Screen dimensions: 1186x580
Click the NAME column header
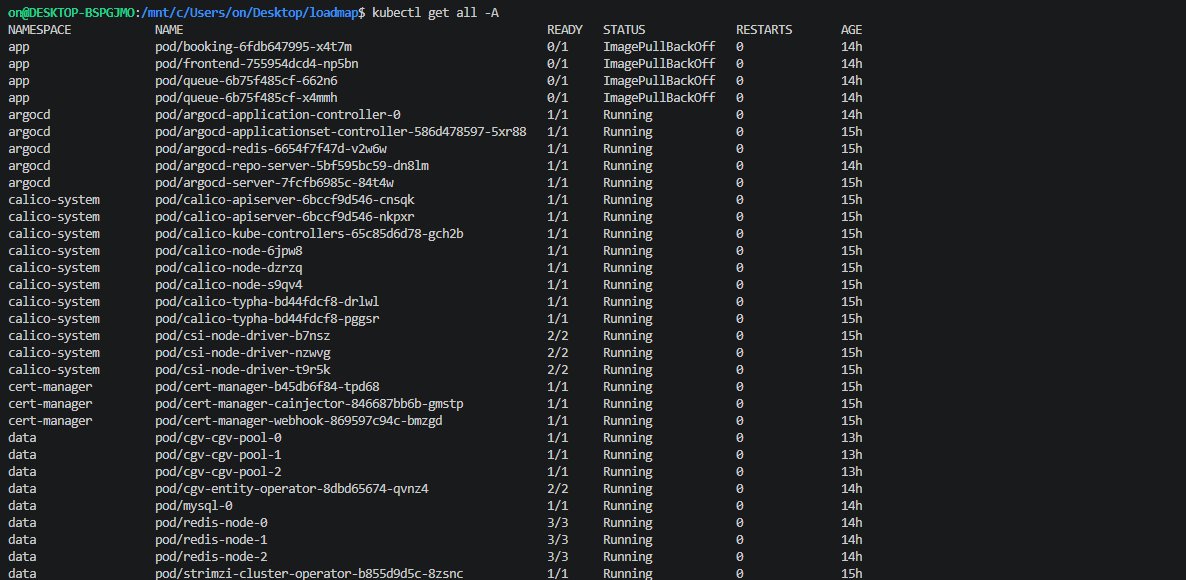(169, 30)
